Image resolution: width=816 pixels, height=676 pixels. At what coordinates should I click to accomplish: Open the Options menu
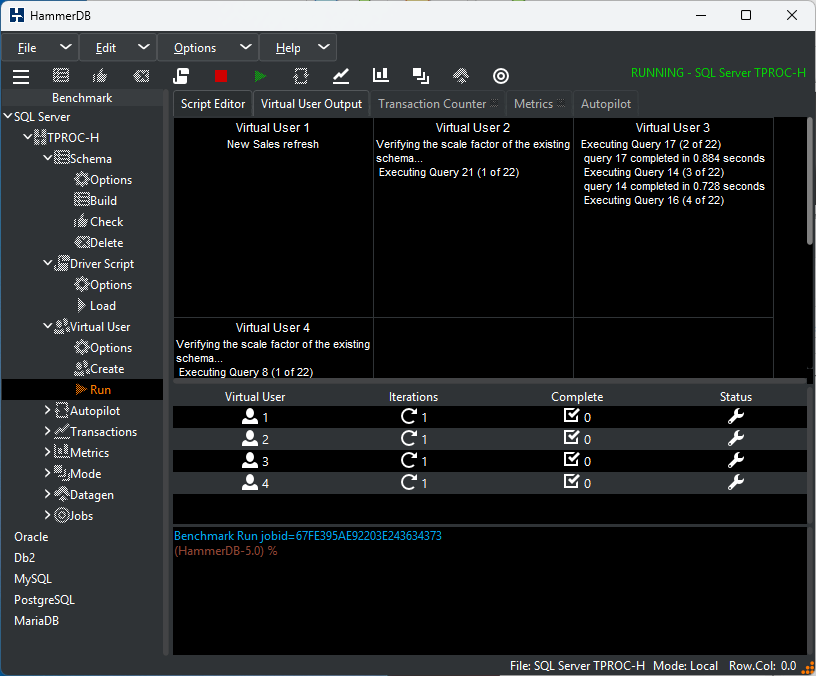tap(195, 48)
